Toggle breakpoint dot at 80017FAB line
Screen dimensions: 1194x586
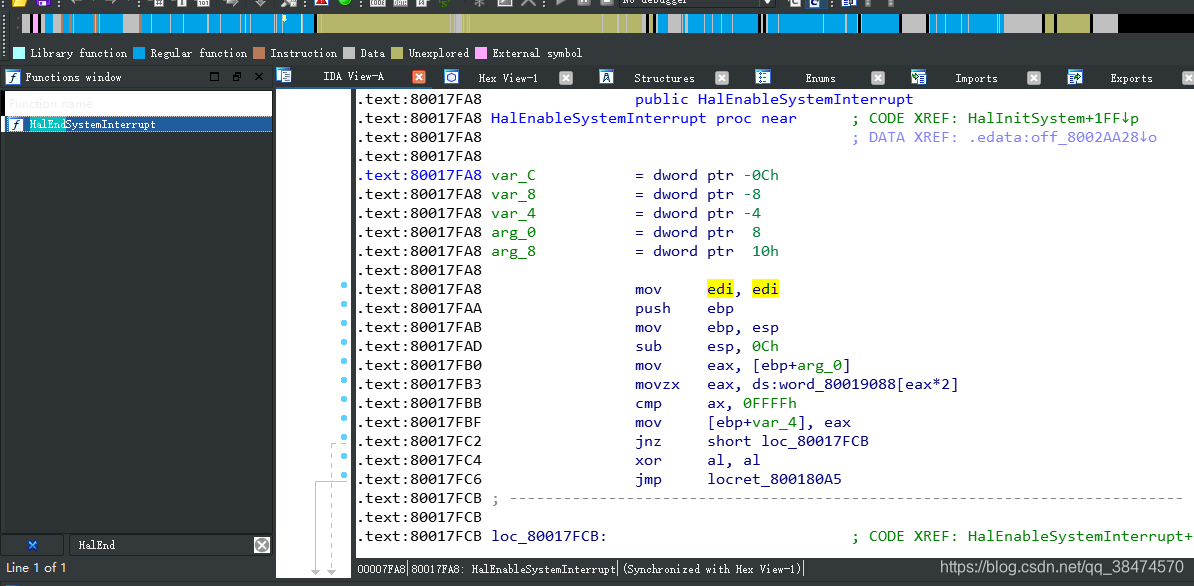[x=344, y=323]
